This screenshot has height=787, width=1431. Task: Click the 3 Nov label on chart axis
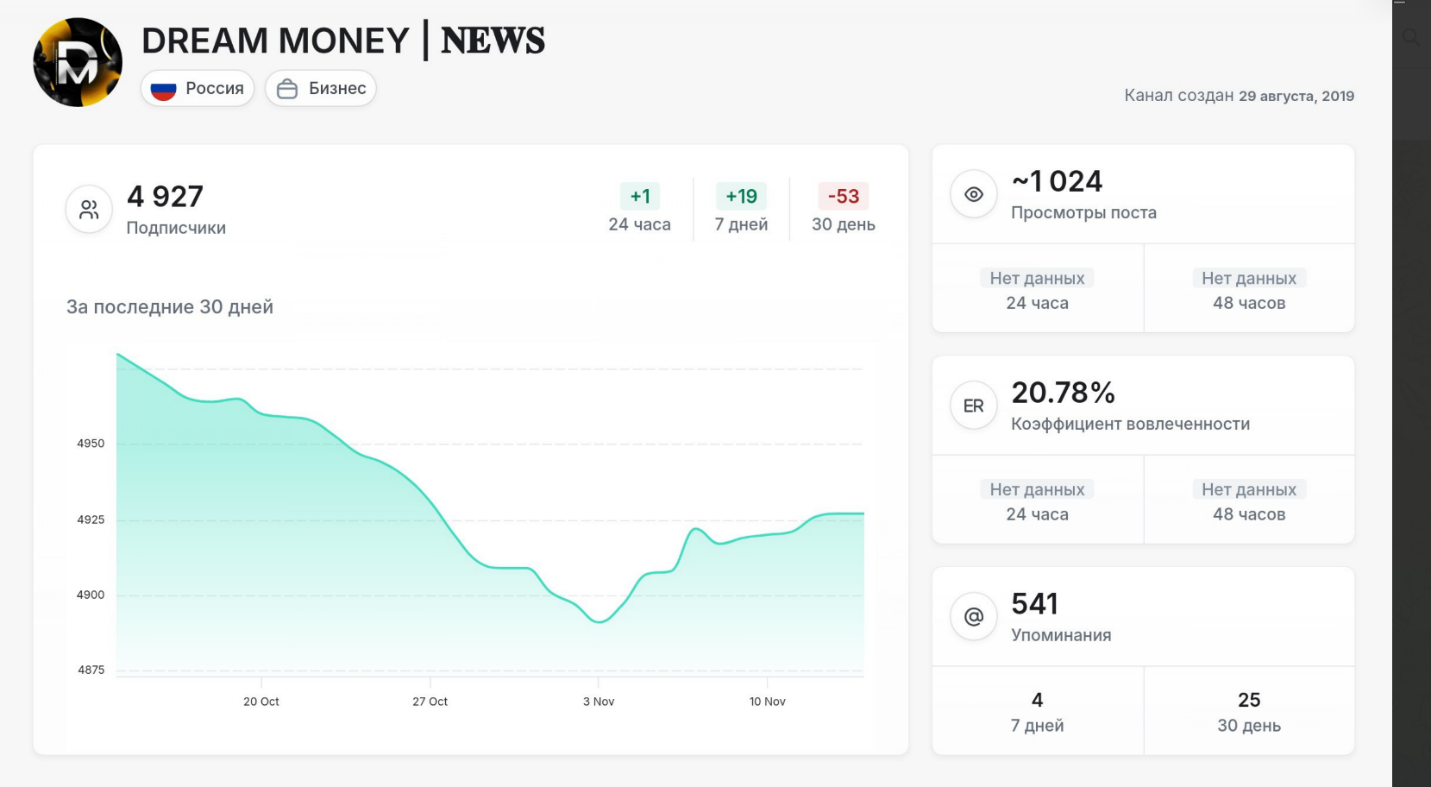(598, 702)
